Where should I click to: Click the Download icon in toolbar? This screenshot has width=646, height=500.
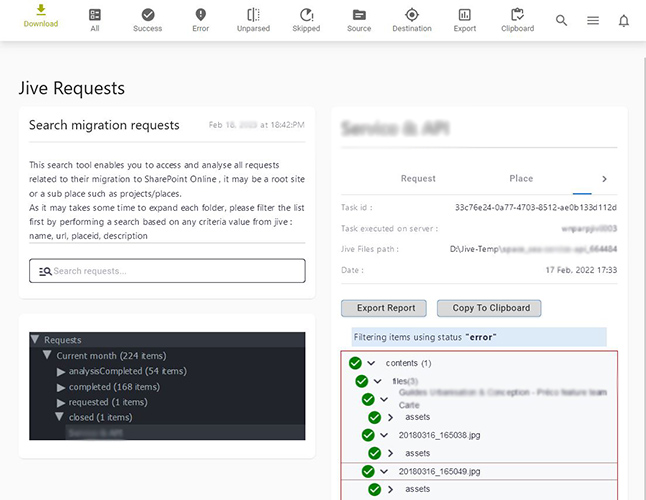tap(41, 12)
